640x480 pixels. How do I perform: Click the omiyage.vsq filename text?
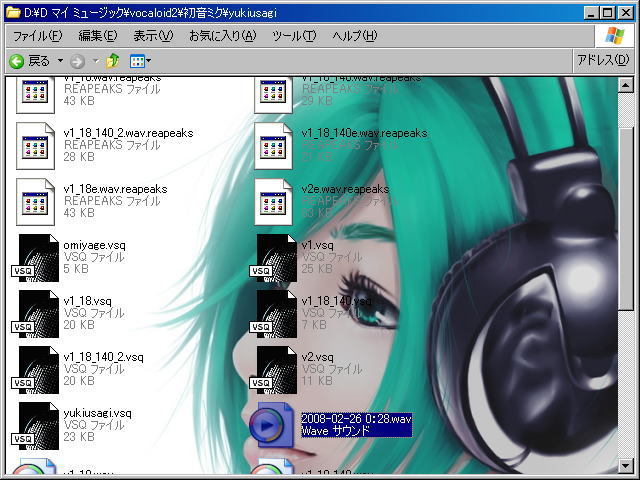point(94,245)
